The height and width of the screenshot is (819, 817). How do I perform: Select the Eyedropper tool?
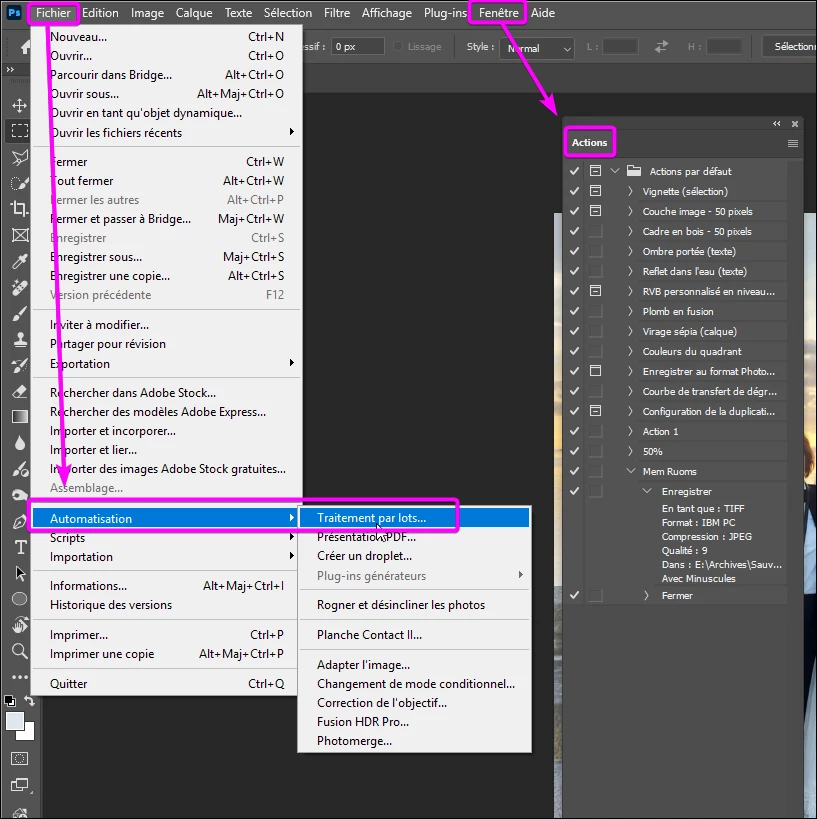tap(19, 261)
